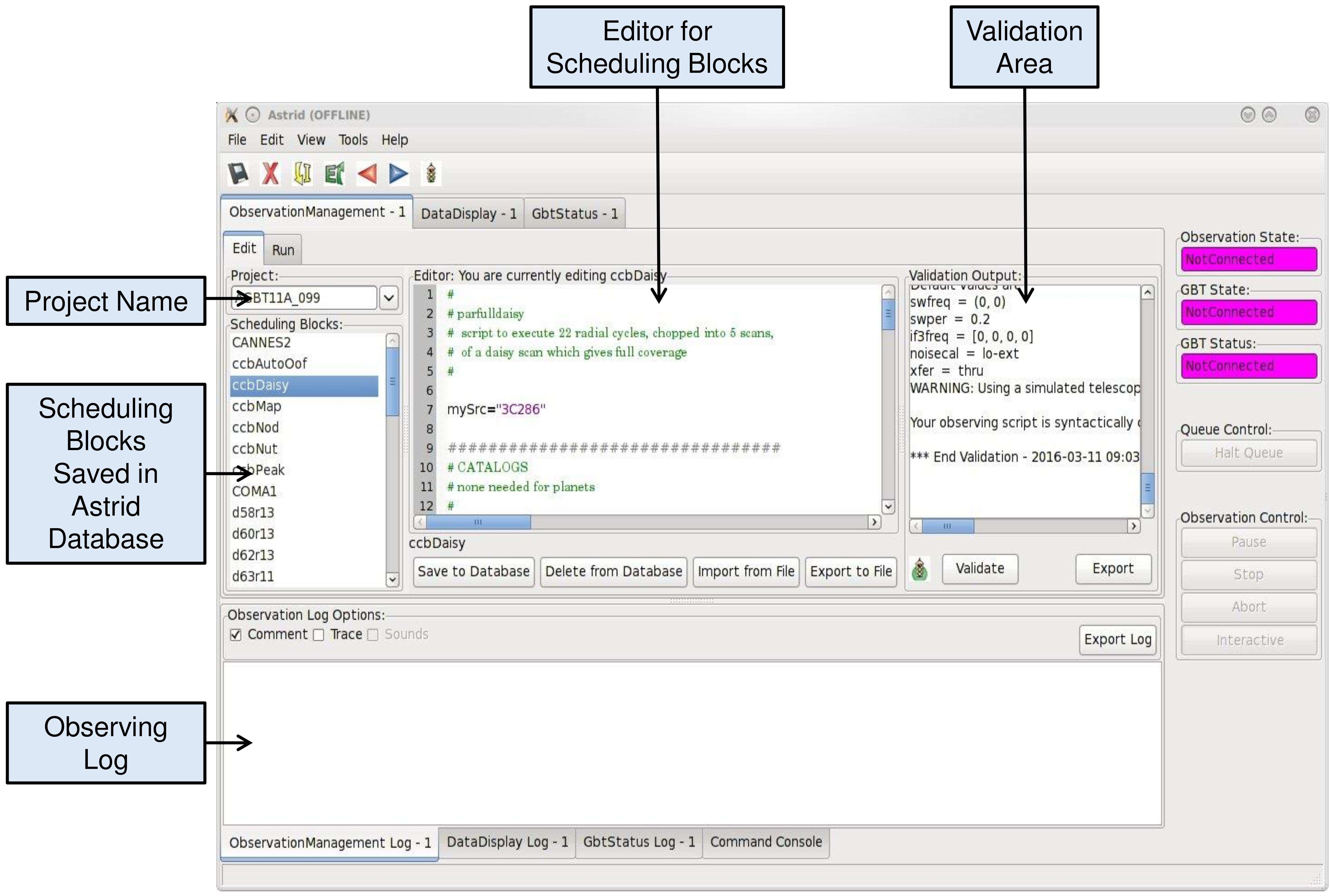
Task: Expand the Project dropdown arrow
Action: point(388,298)
